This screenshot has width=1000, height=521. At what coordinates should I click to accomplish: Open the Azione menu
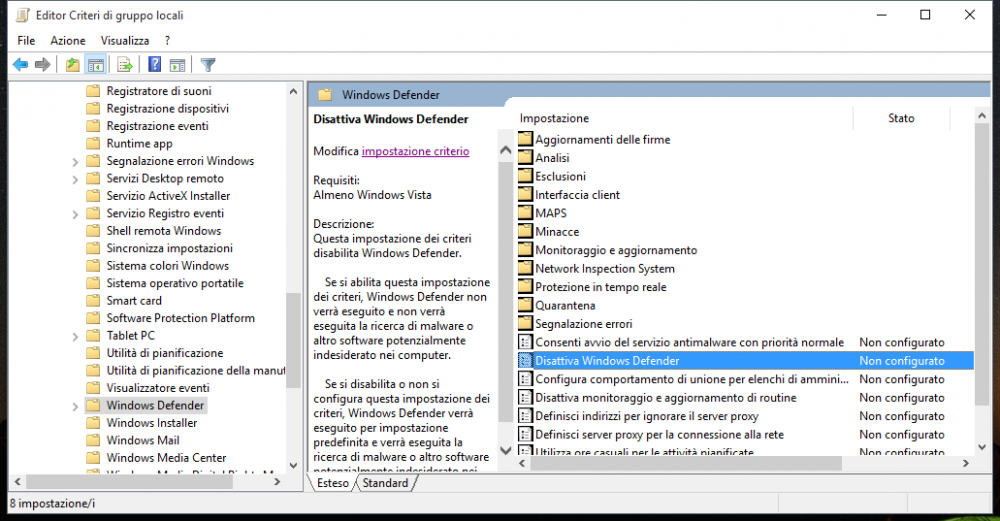tap(68, 40)
